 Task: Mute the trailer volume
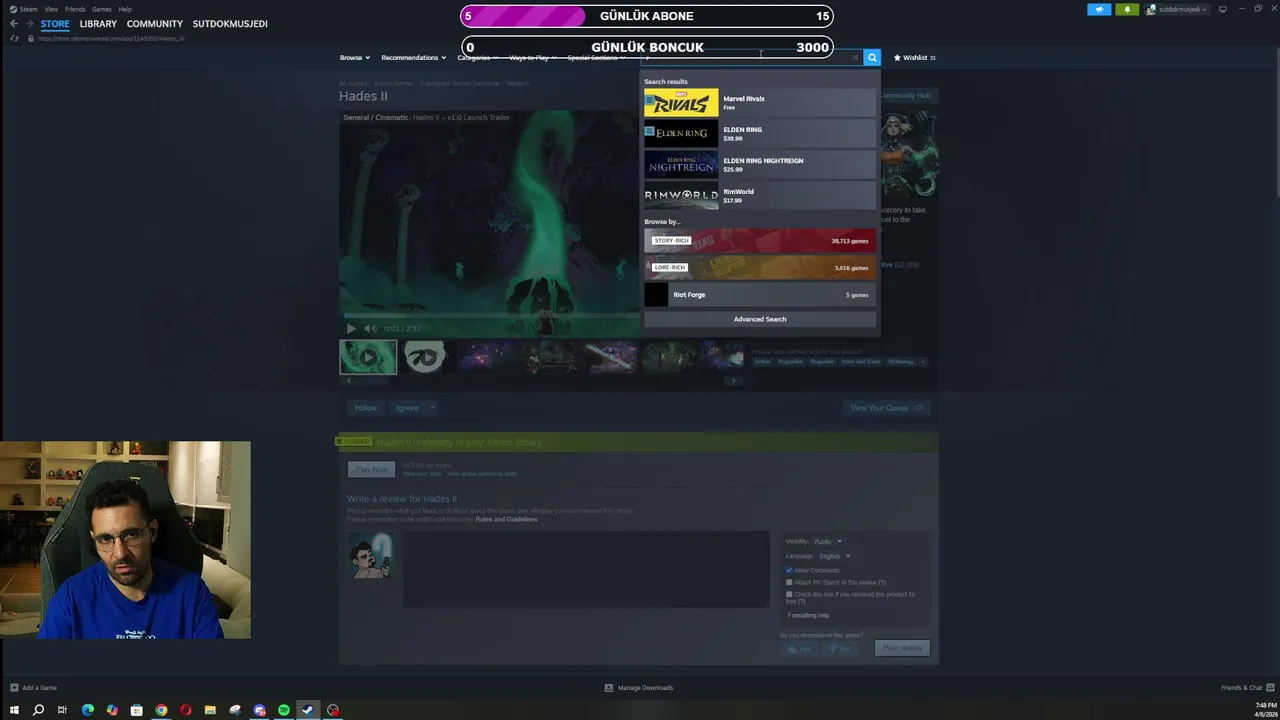(370, 328)
